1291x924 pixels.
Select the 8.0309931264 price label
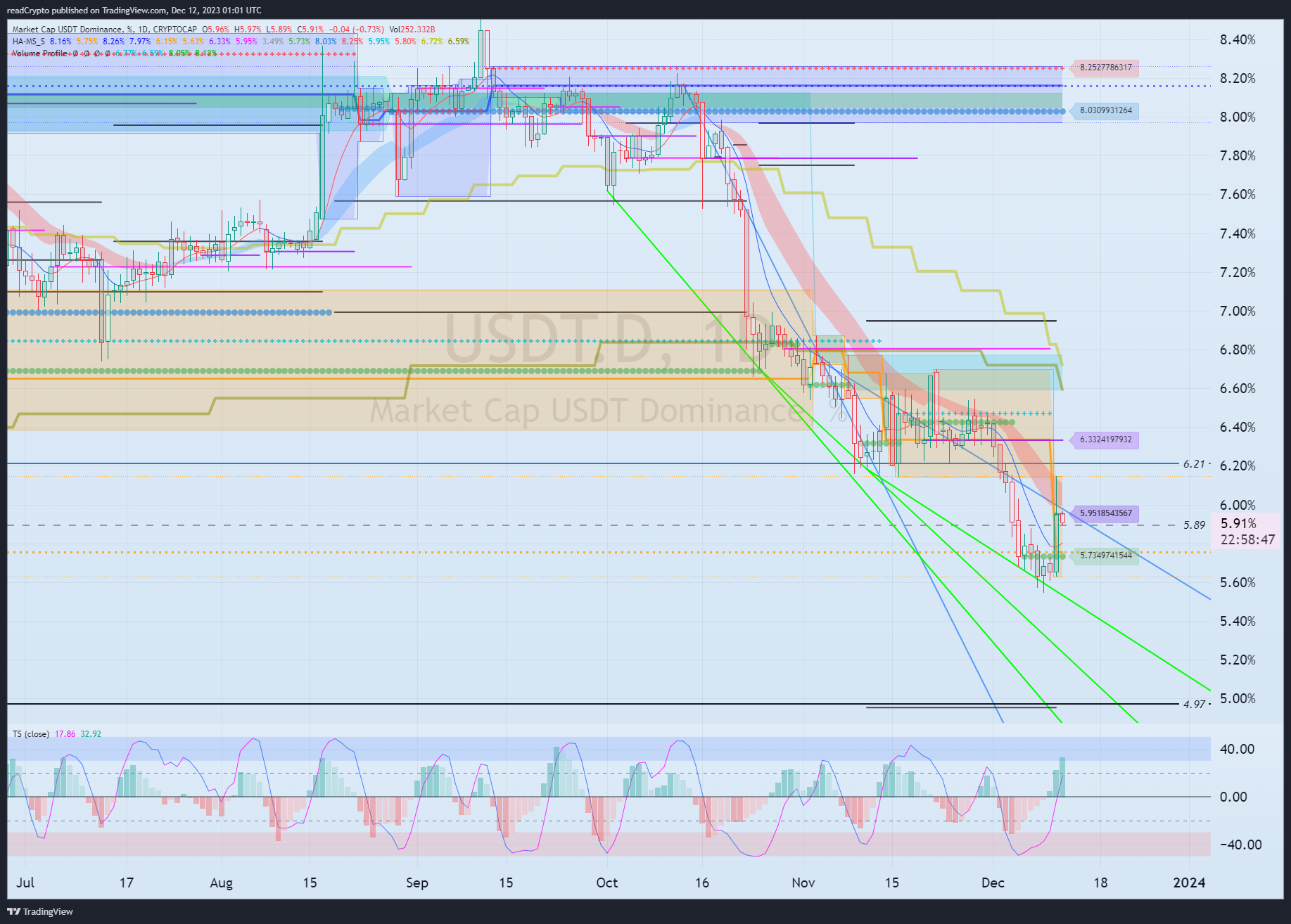[x=1106, y=110]
